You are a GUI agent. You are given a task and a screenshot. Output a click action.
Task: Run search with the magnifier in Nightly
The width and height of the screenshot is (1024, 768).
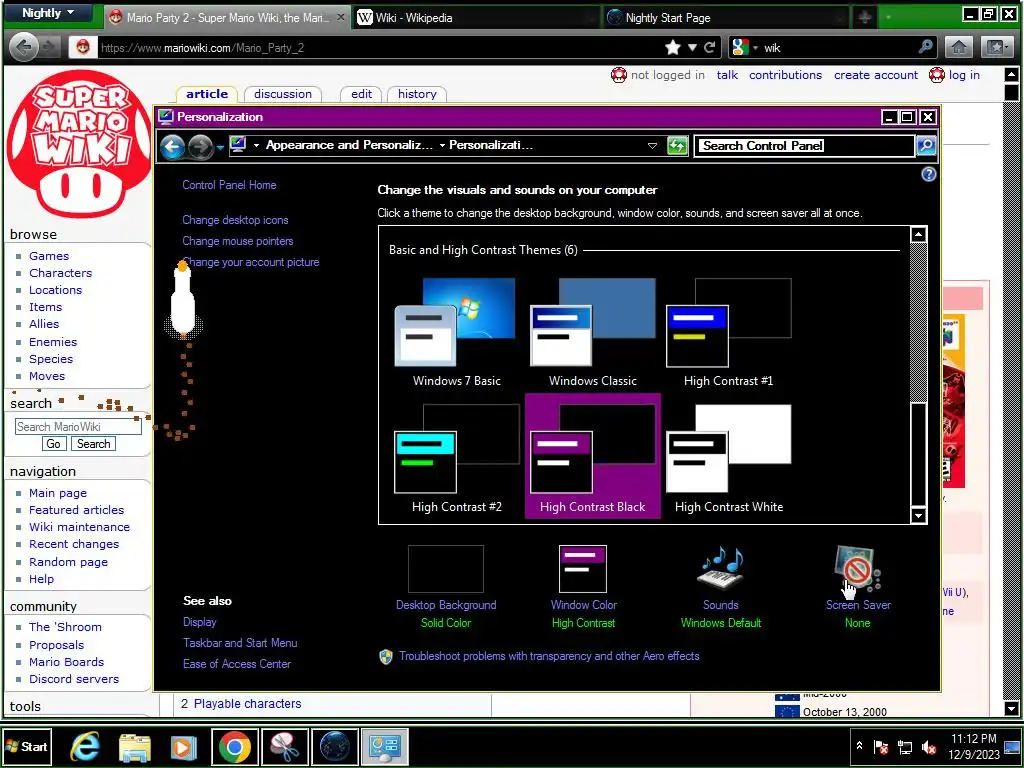(x=925, y=47)
